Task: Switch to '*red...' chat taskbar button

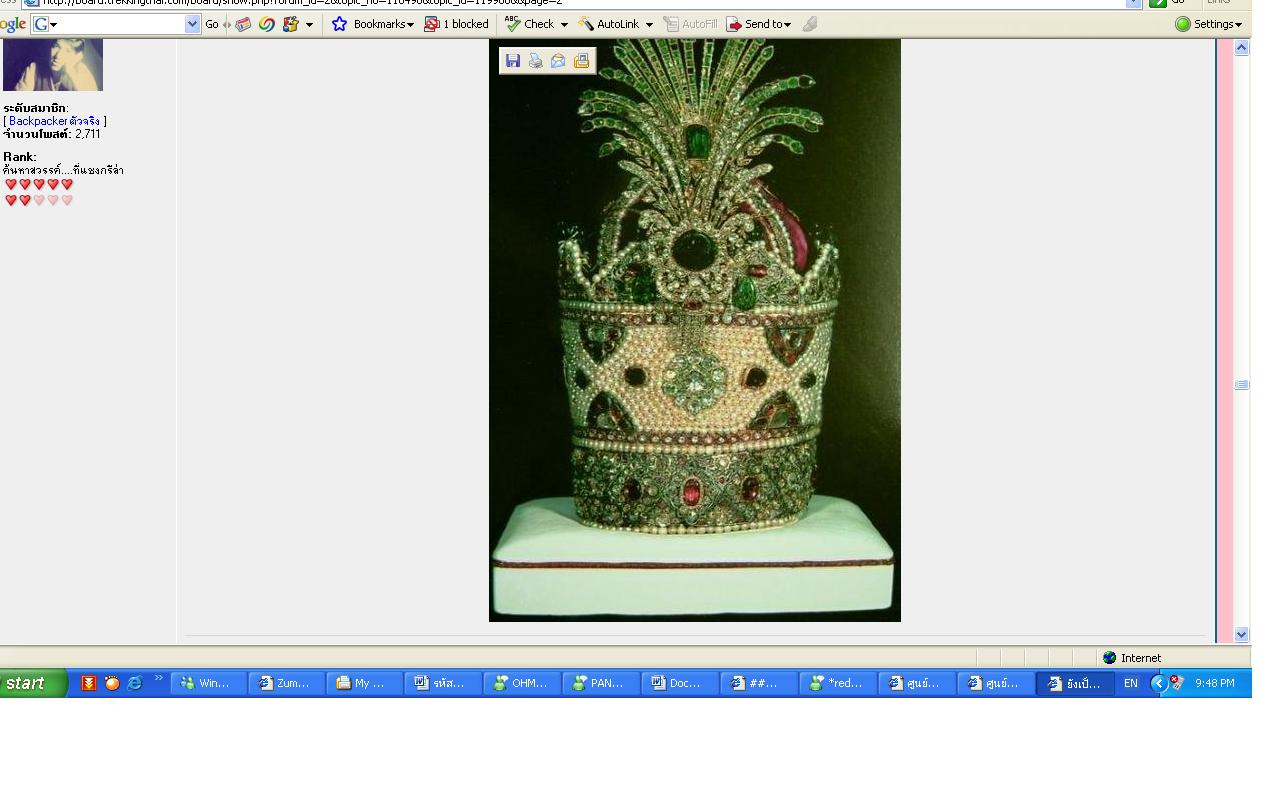Action: (x=838, y=683)
